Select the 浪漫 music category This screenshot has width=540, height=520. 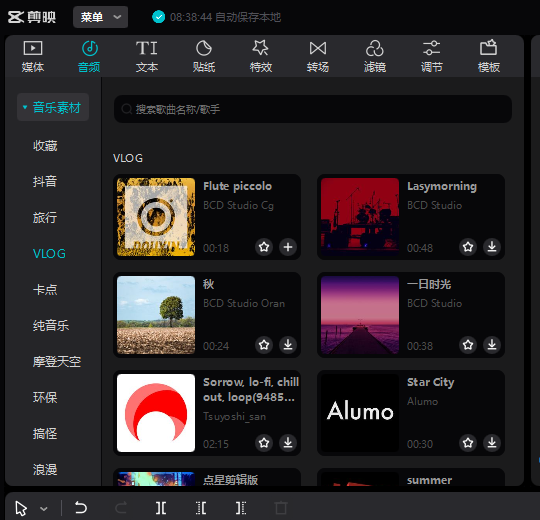[x=45, y=469]
